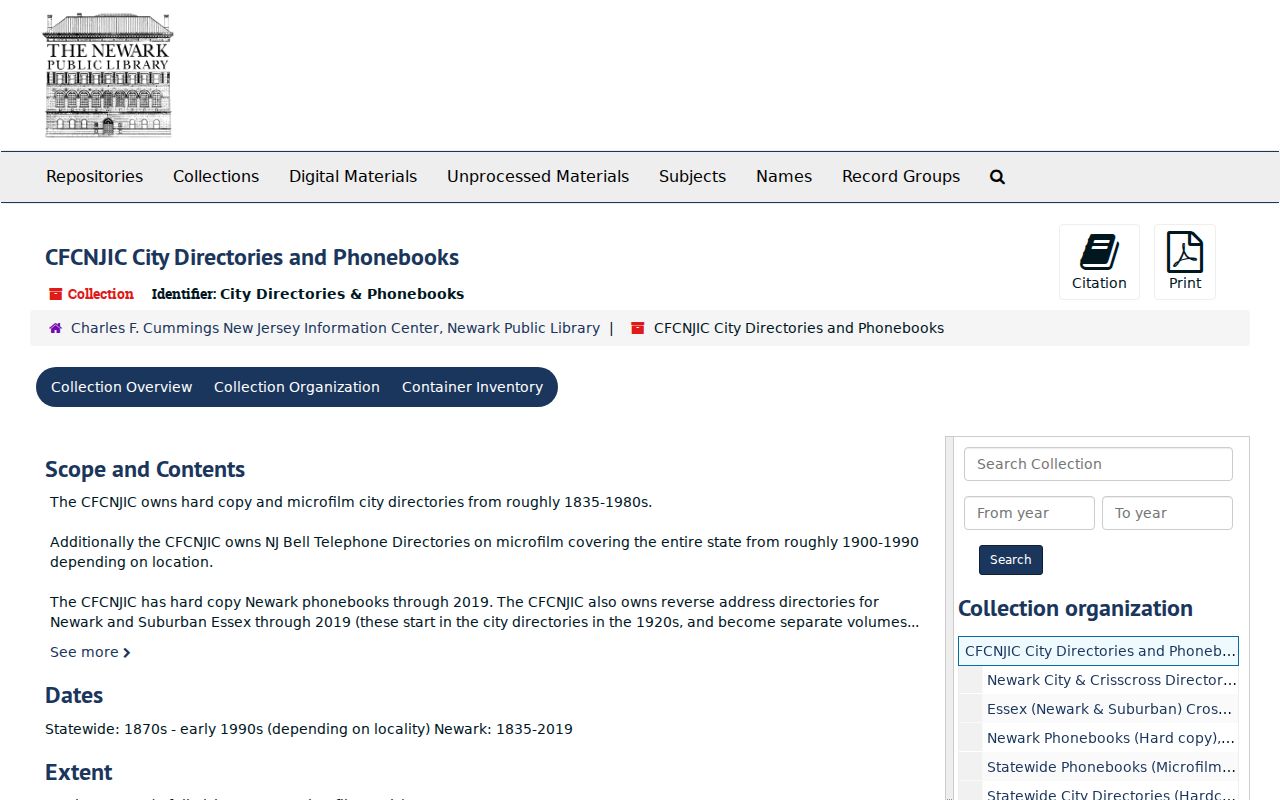The height and width of the screenshot is (800, 1280).
Task: Open the Collections menu item
Action: [216, 177]
